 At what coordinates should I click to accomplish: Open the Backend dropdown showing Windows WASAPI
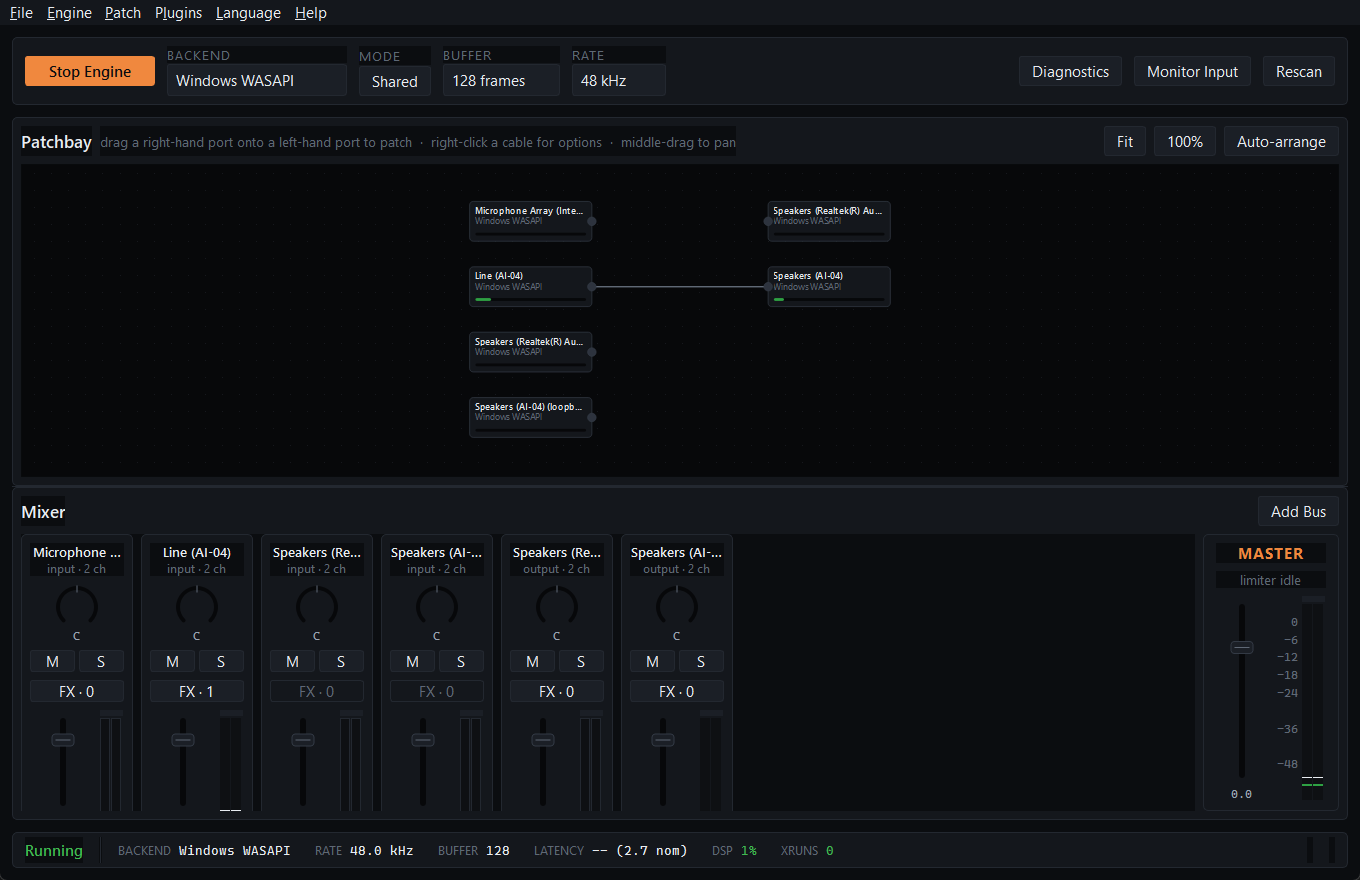[257, 81]
